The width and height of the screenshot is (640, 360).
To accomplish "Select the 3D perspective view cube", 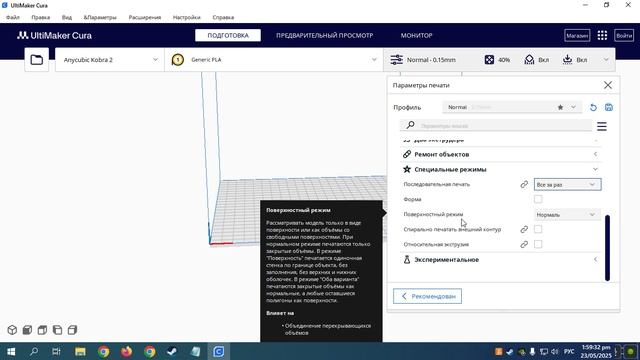I will pyautogui.click(x=12, y=330).
